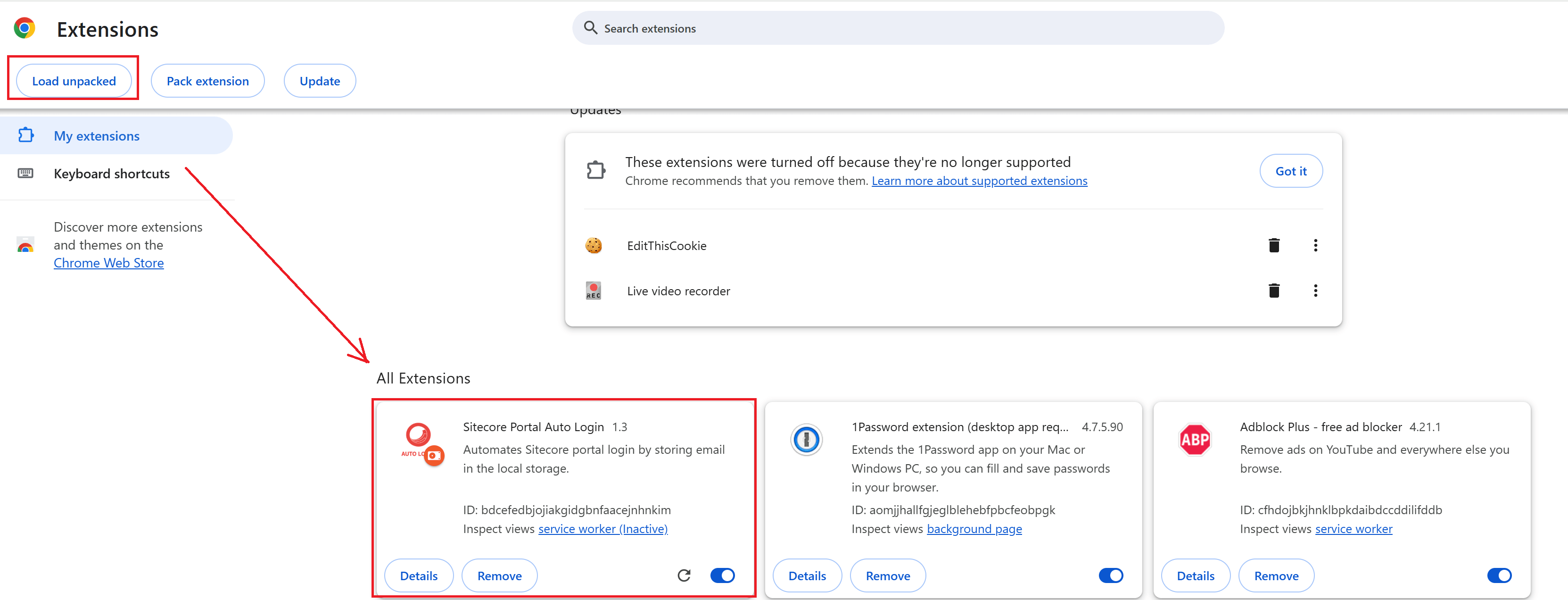
Task: Click the puzzle icon in unsupported extensions notice
Action: (596, 170)
